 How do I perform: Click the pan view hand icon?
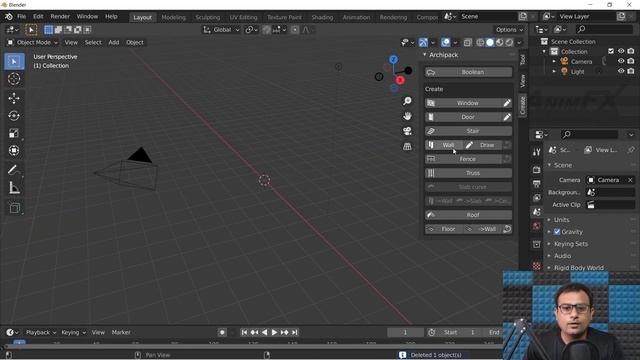407,116
